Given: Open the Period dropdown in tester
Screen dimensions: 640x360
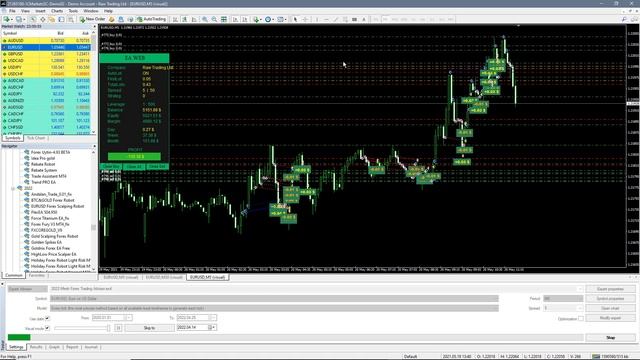Looking at the screenshot, I should pyautogui.click(x=563, y=299).
